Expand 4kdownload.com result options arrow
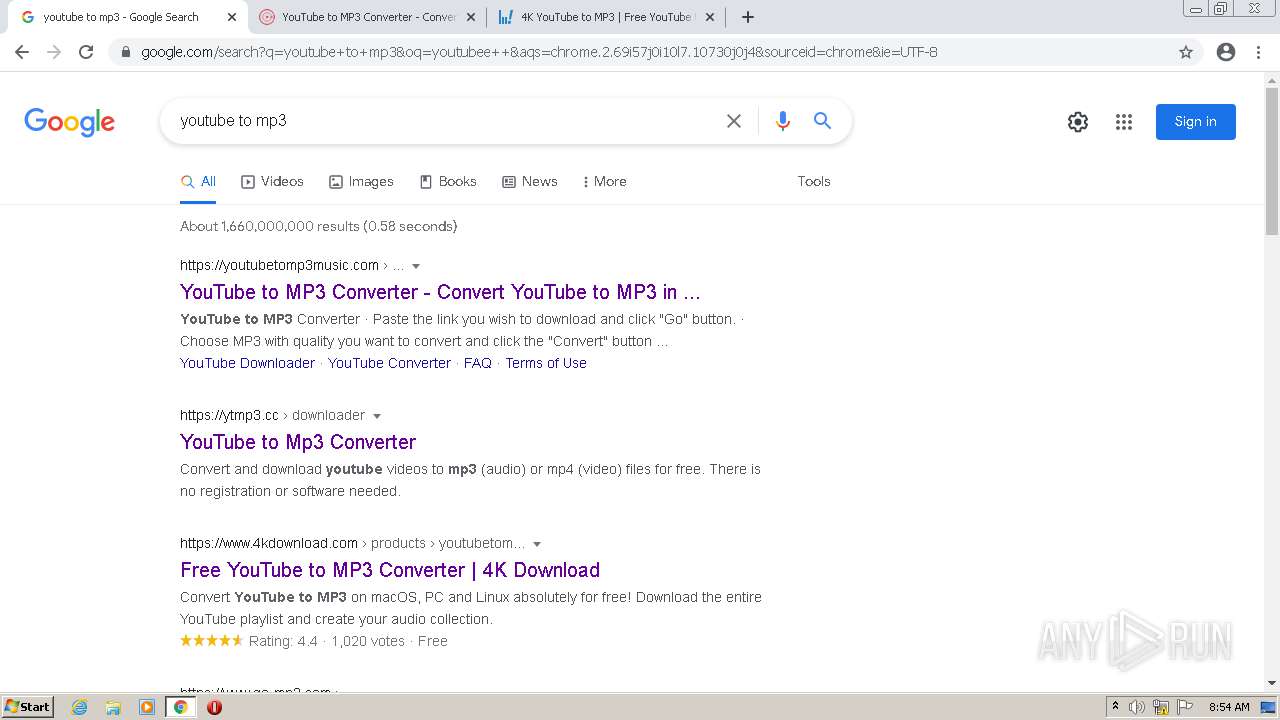 (537, 544)
